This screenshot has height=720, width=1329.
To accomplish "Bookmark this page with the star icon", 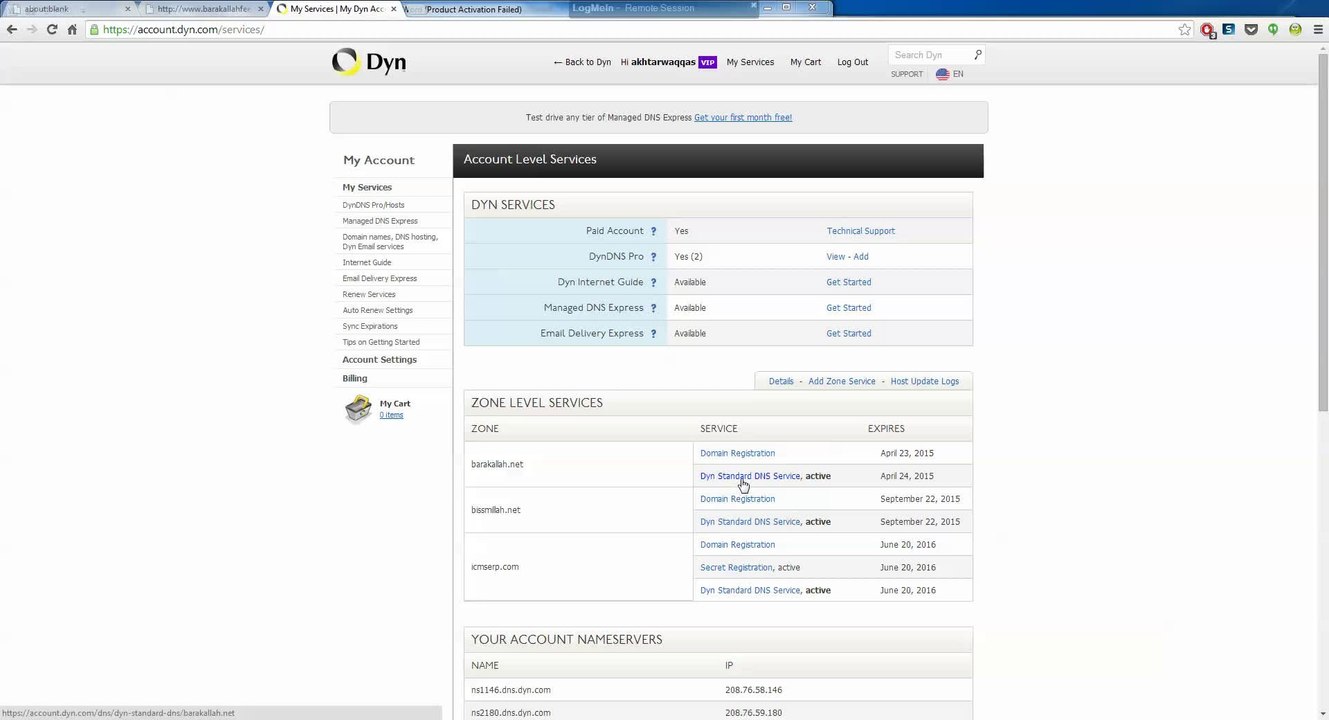I will tap(1185, 30).
